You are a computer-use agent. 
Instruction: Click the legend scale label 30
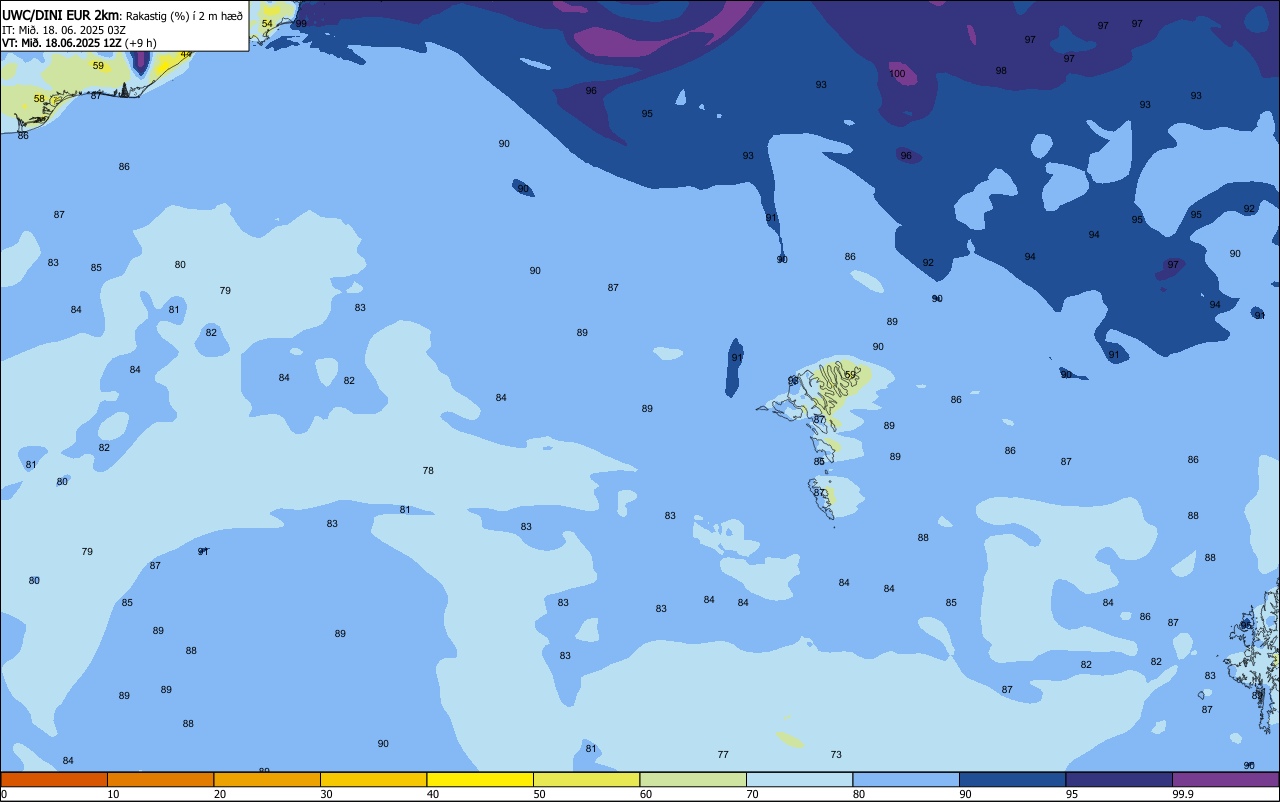326,794
